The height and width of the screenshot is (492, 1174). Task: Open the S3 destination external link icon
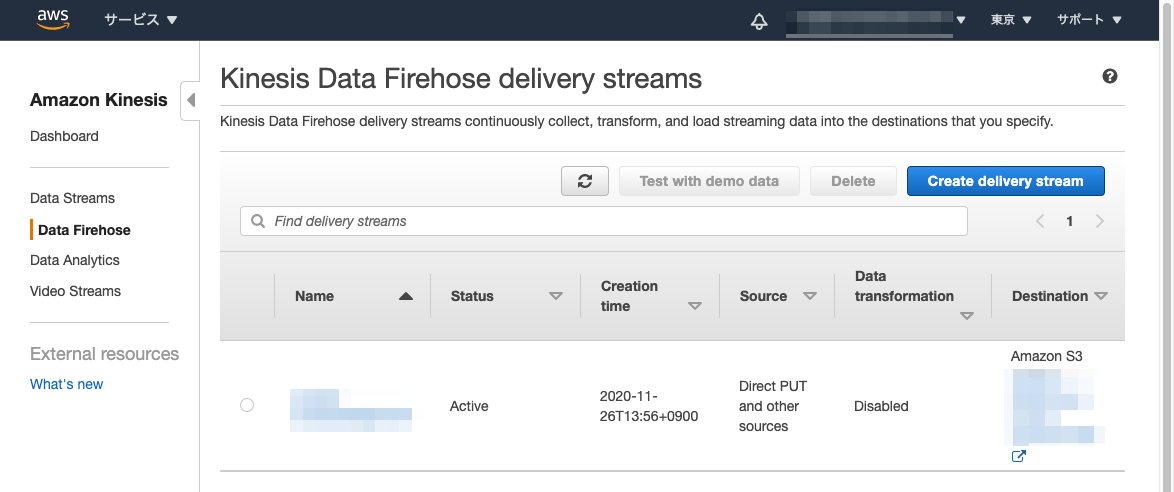coord(1018,456)
